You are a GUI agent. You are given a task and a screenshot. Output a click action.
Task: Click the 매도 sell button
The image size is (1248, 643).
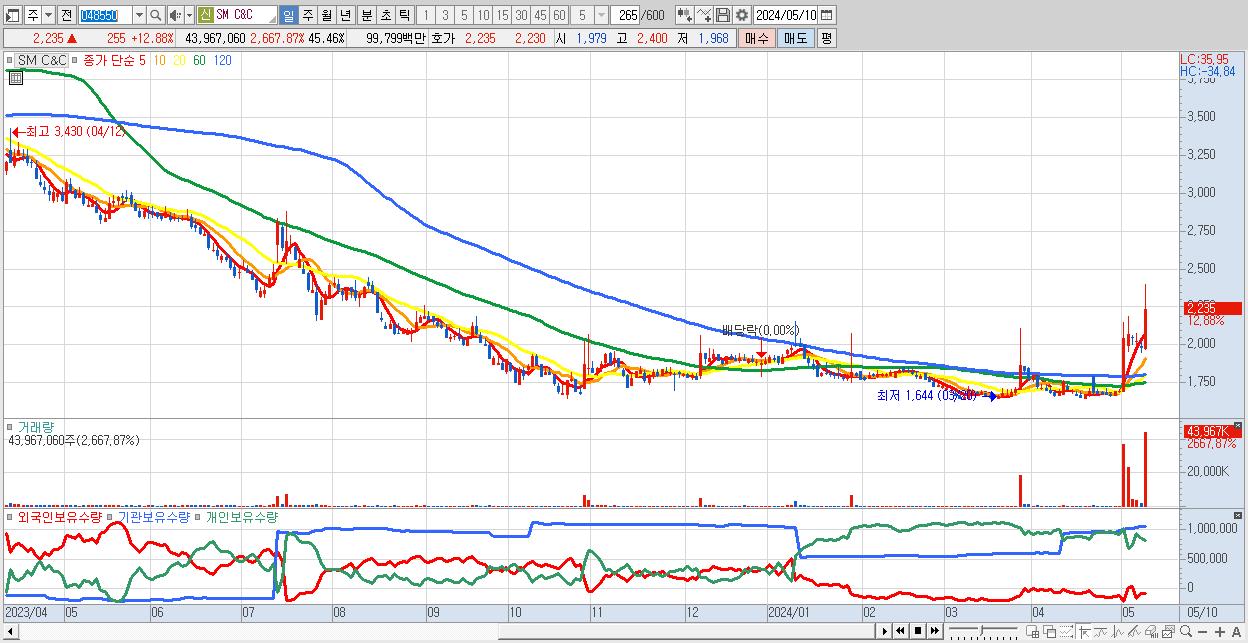click(x=795, y=38)
